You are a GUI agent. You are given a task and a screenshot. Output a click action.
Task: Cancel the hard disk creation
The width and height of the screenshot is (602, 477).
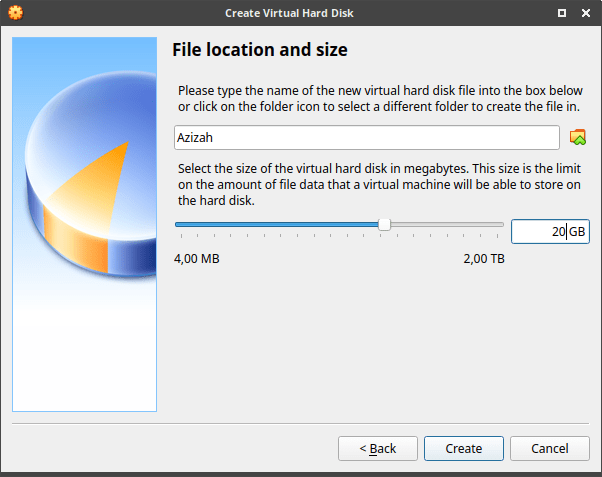tap(549, 449)
